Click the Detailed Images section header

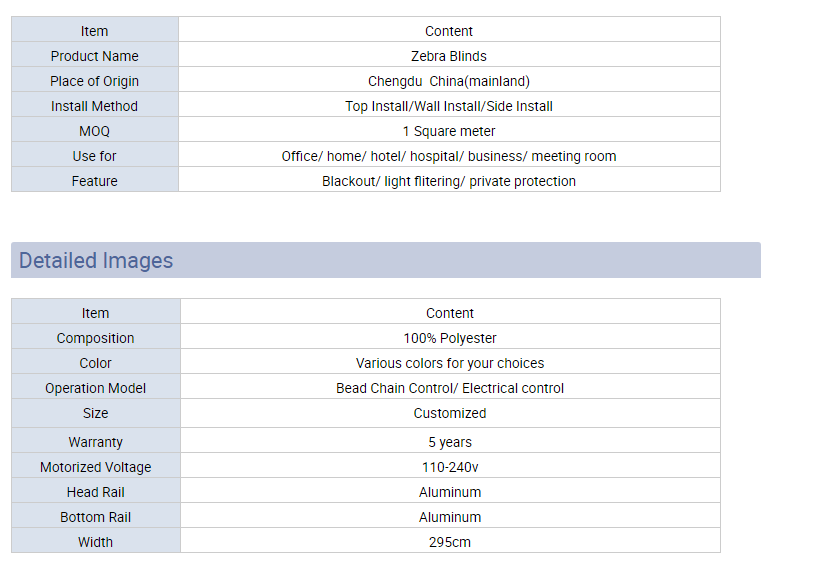96,261
